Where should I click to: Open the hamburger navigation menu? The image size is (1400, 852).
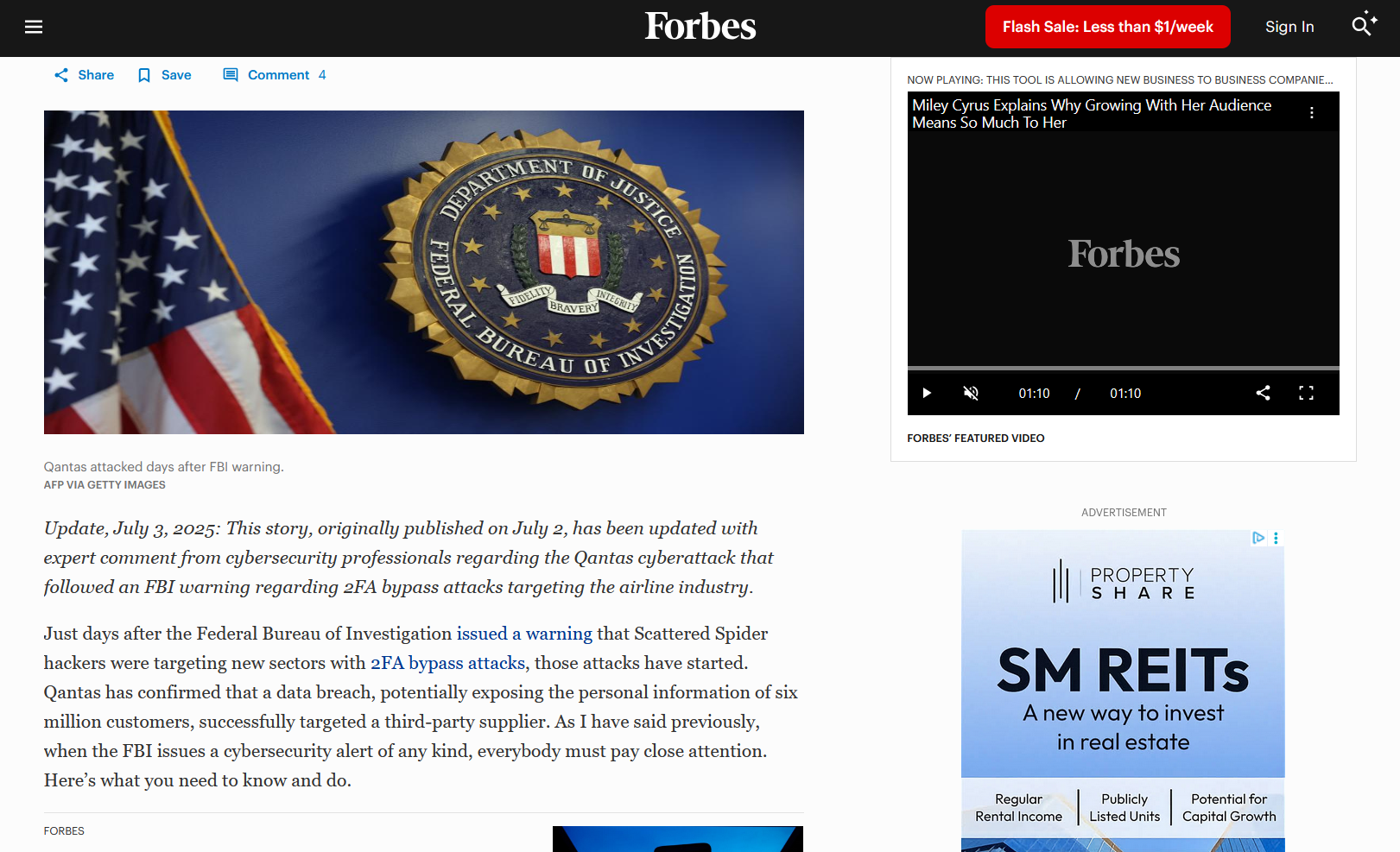[34, 27]
